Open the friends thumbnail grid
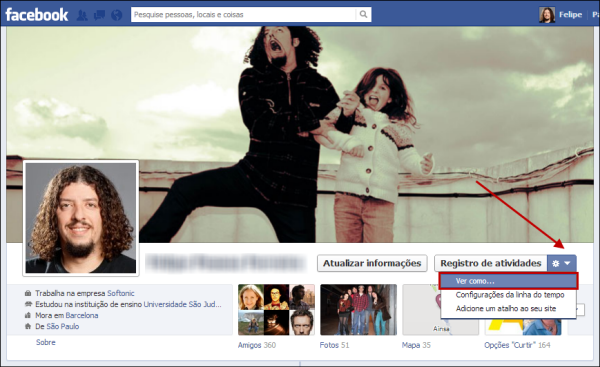 click(276, 310)
